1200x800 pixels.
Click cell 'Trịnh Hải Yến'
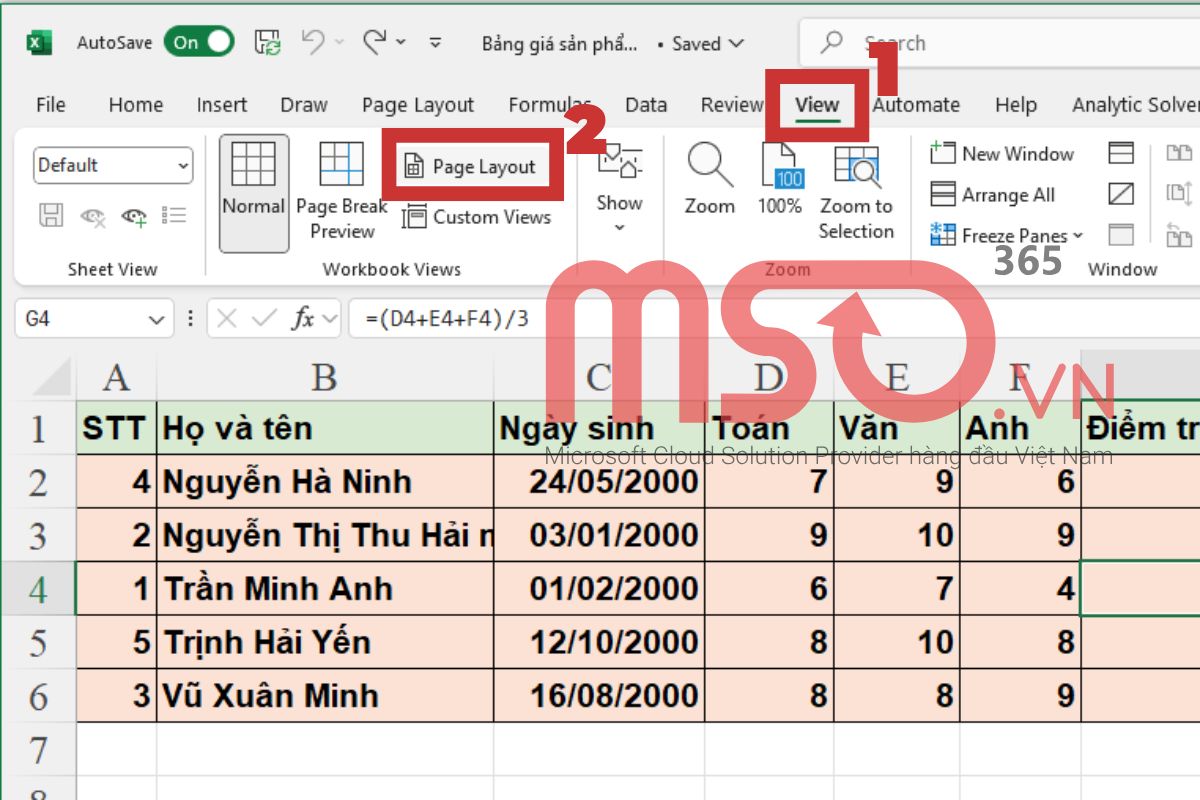pyautogui.click(x=326, y=642)
